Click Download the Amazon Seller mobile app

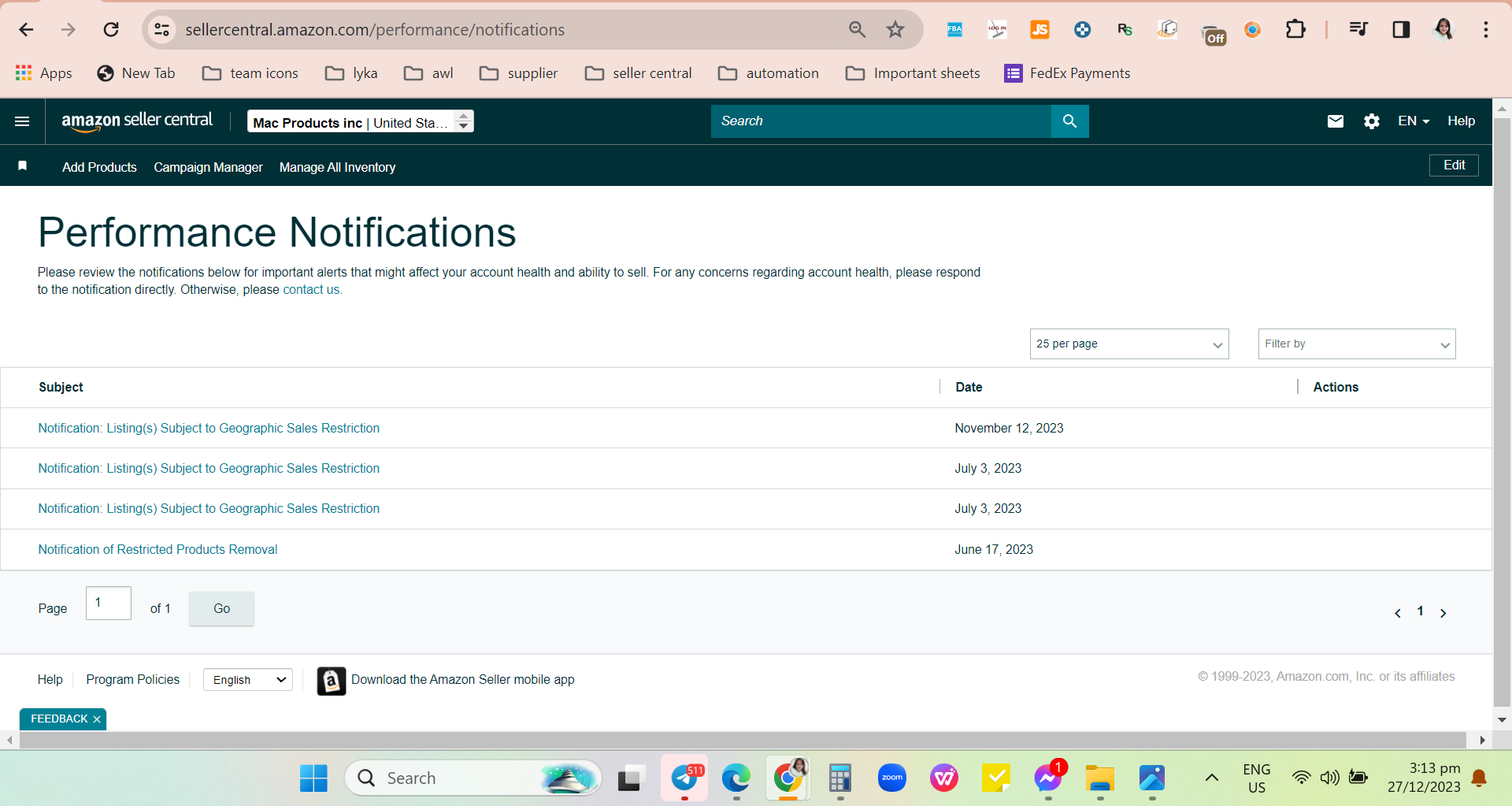pyautogui.click(x=462, y=679)
